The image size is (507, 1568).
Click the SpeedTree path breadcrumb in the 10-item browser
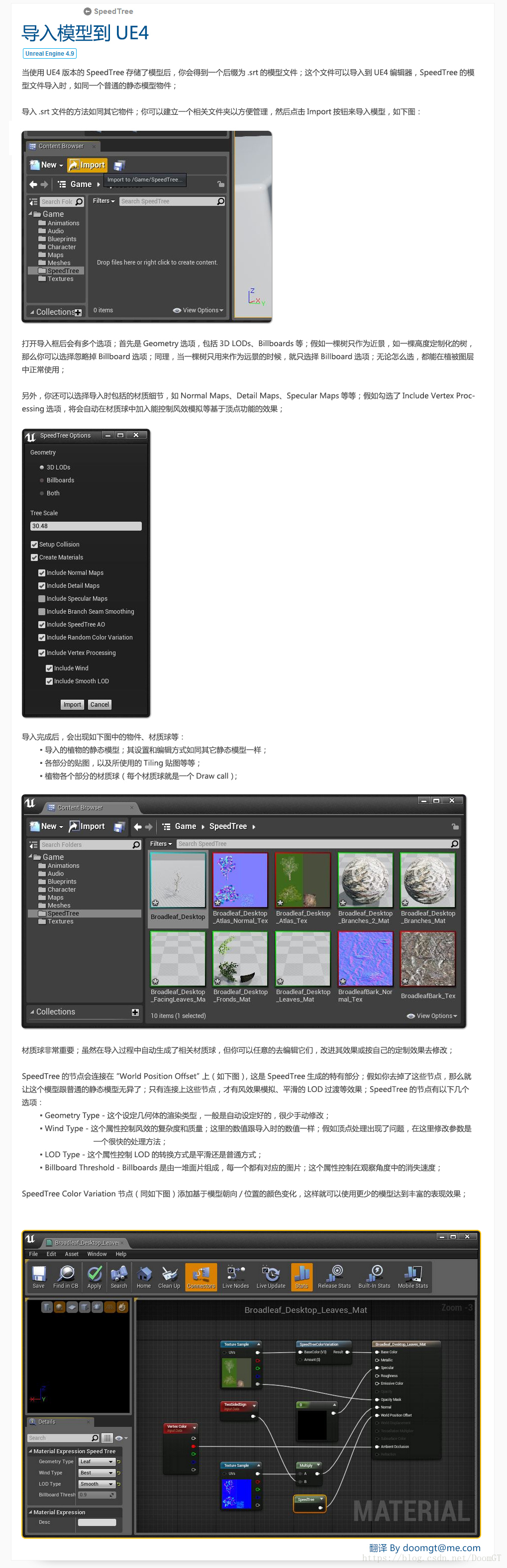pyautogui.click(x=228, y=827)
